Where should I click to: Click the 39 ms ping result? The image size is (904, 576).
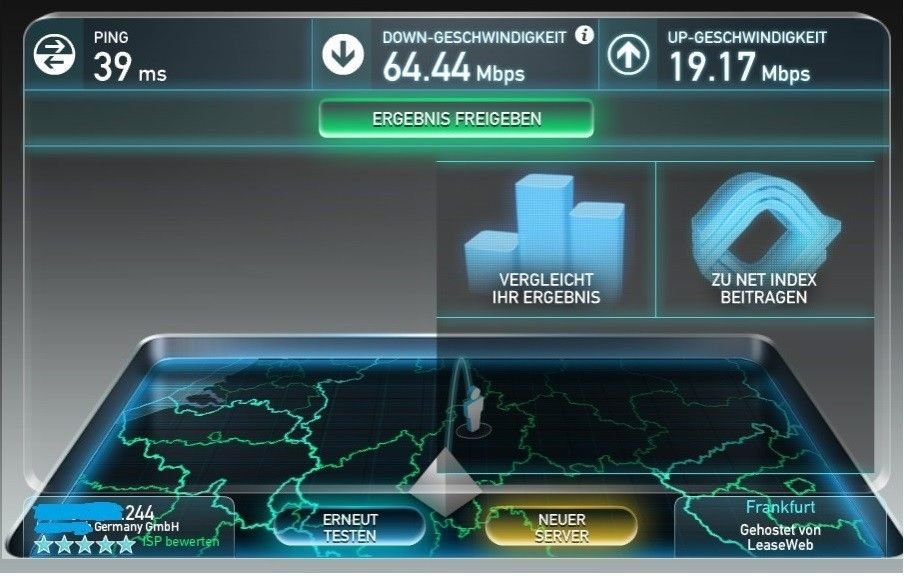[x=130, y=68]
